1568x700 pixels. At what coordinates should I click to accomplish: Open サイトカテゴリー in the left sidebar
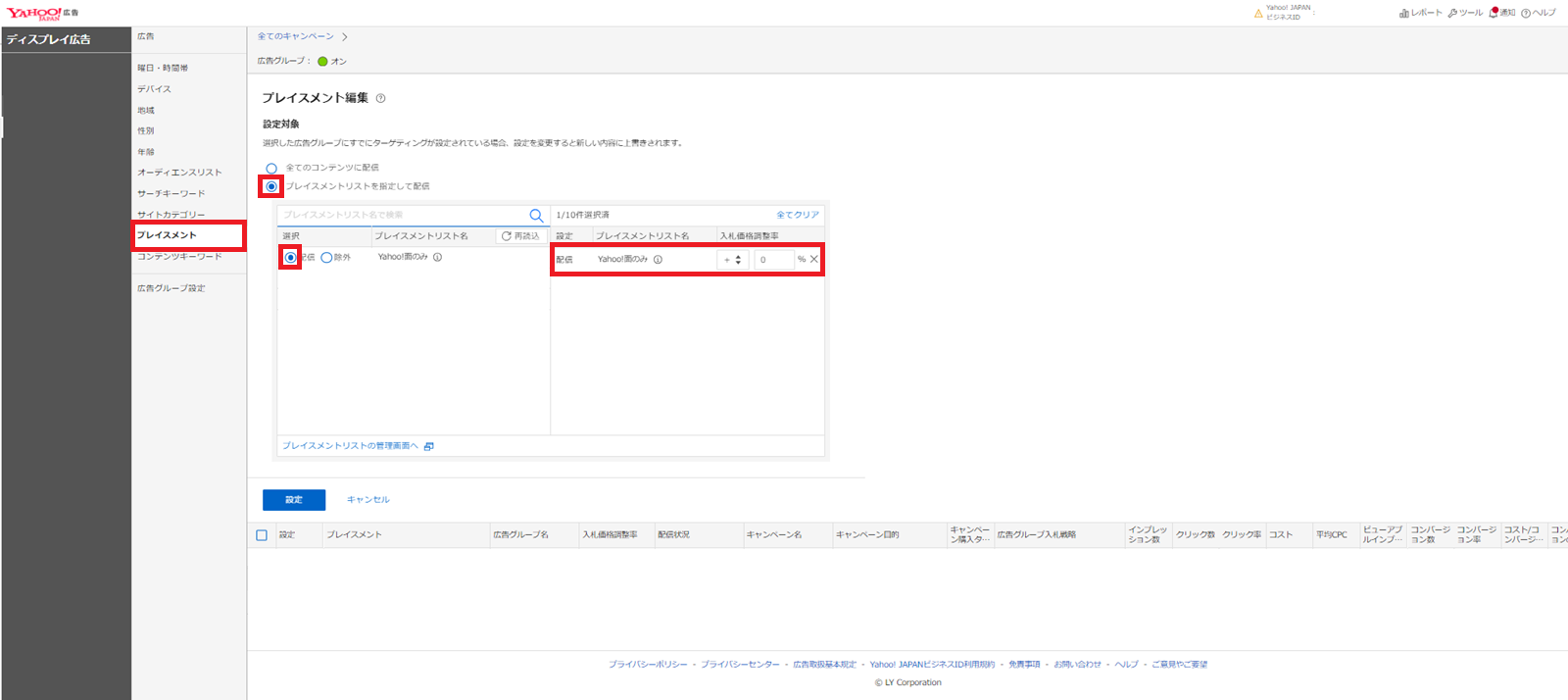[171, 215]
